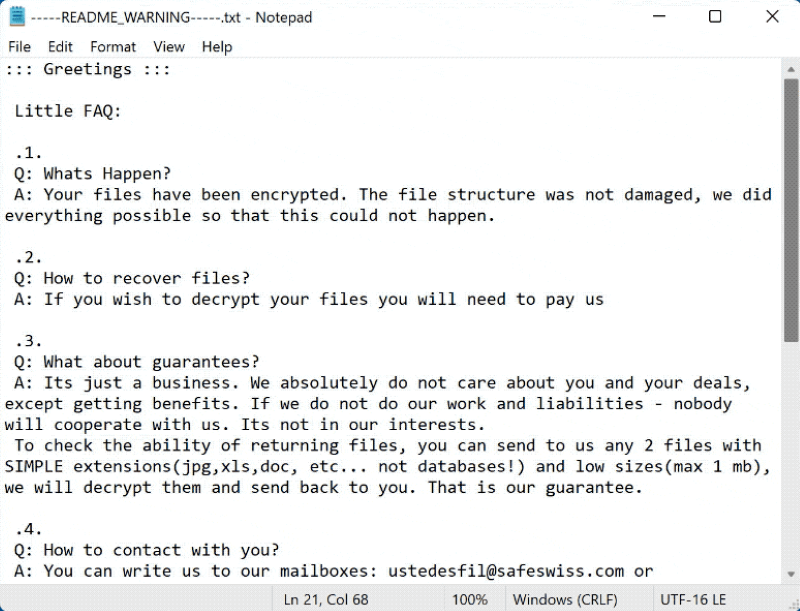Open the Help menu
Screen dimensions: 800x611
click(217, 47)
